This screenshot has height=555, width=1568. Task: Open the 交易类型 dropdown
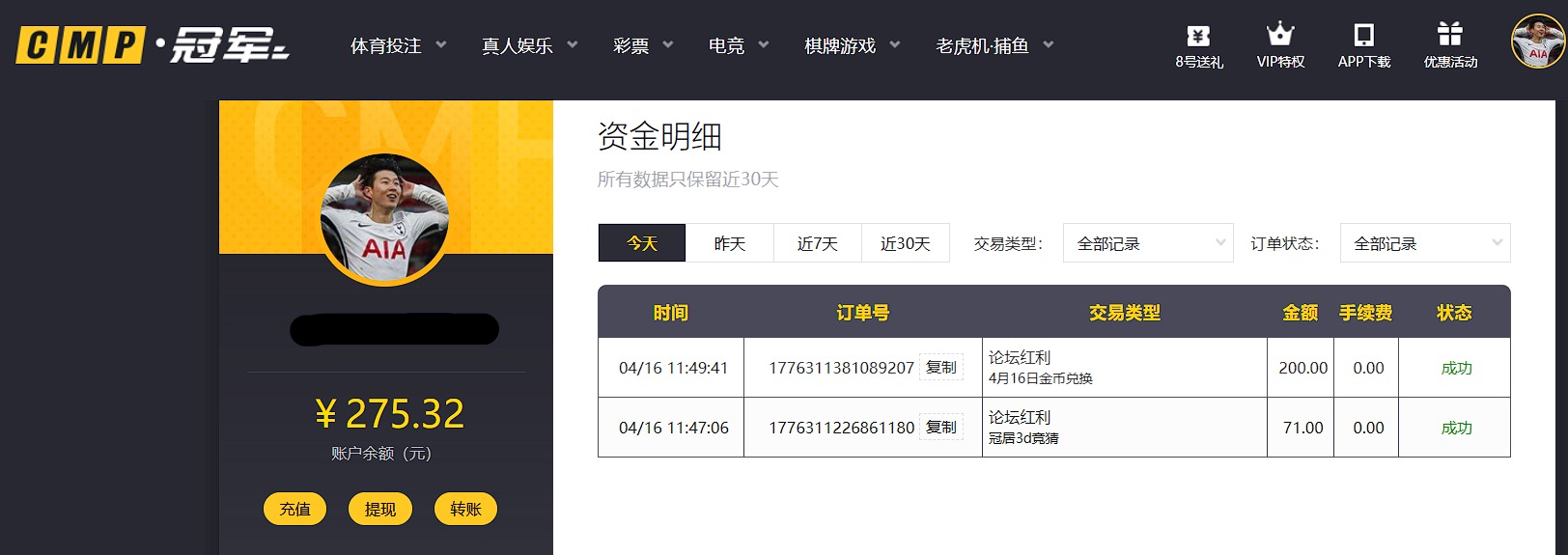click(1147, 243)
